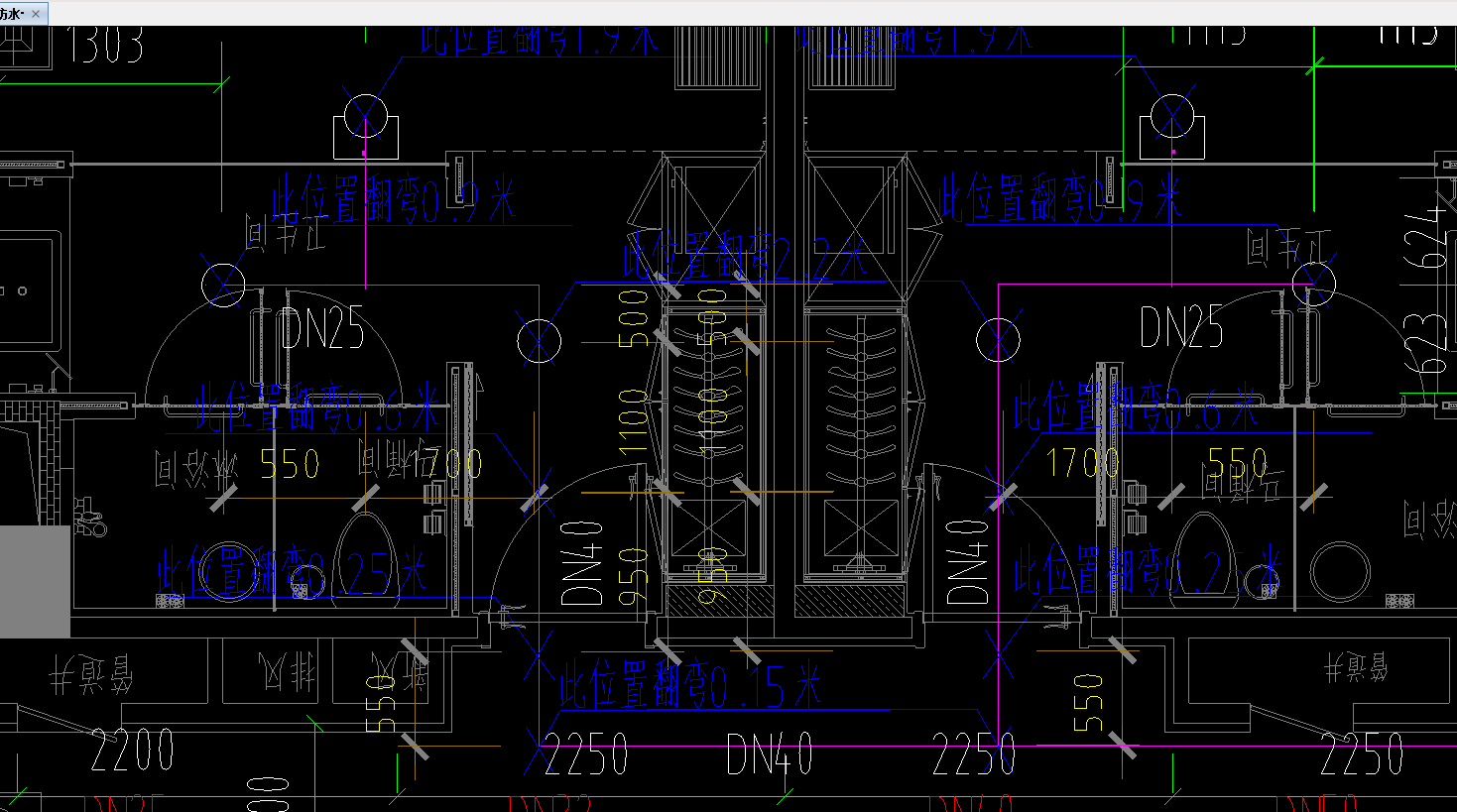The width and height of the screenshot is (1457, 812).
Task: Select the 防水 document tab
Action: [23, 13]
